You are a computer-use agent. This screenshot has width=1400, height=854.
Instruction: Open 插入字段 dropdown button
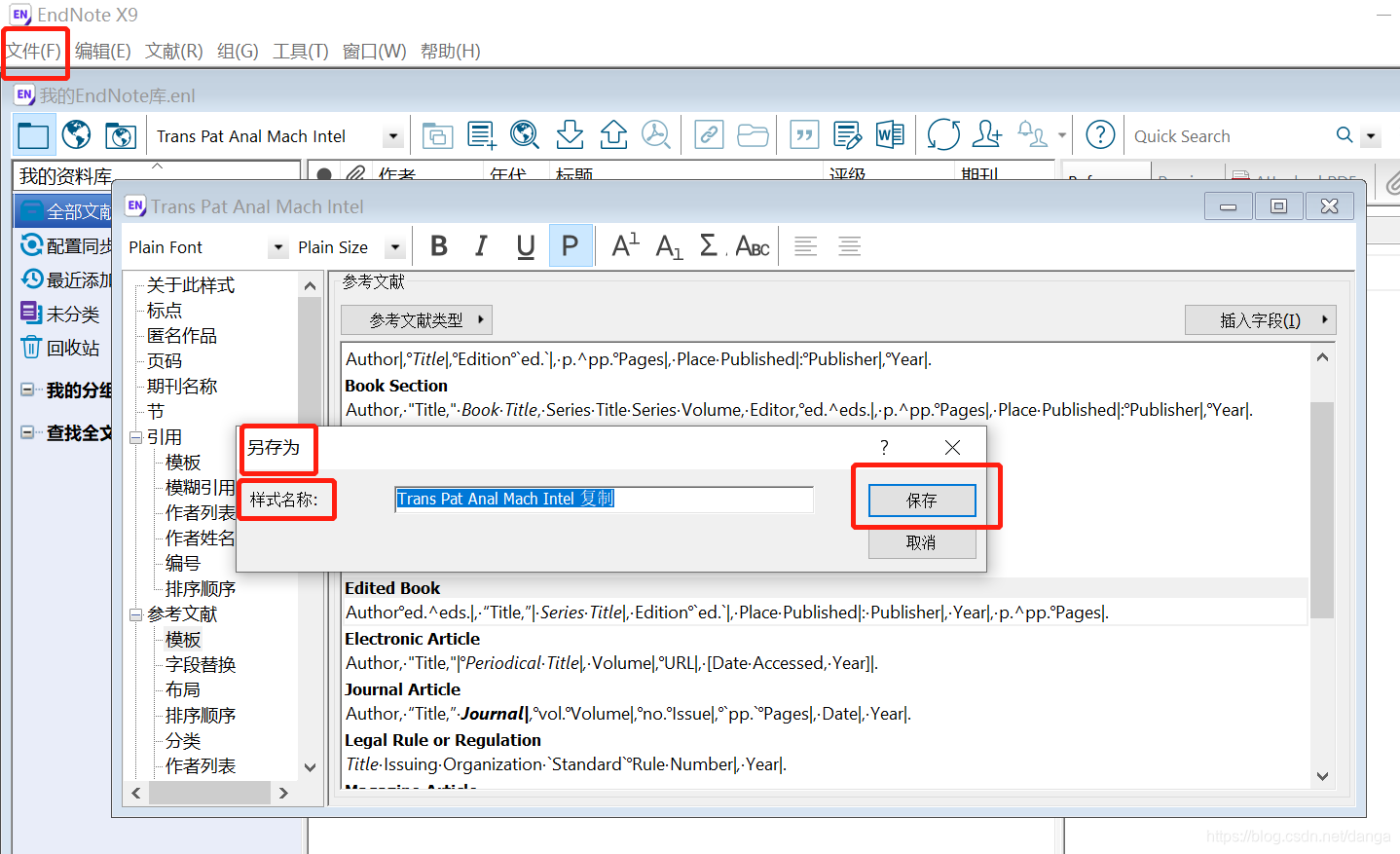point(1260,319)
